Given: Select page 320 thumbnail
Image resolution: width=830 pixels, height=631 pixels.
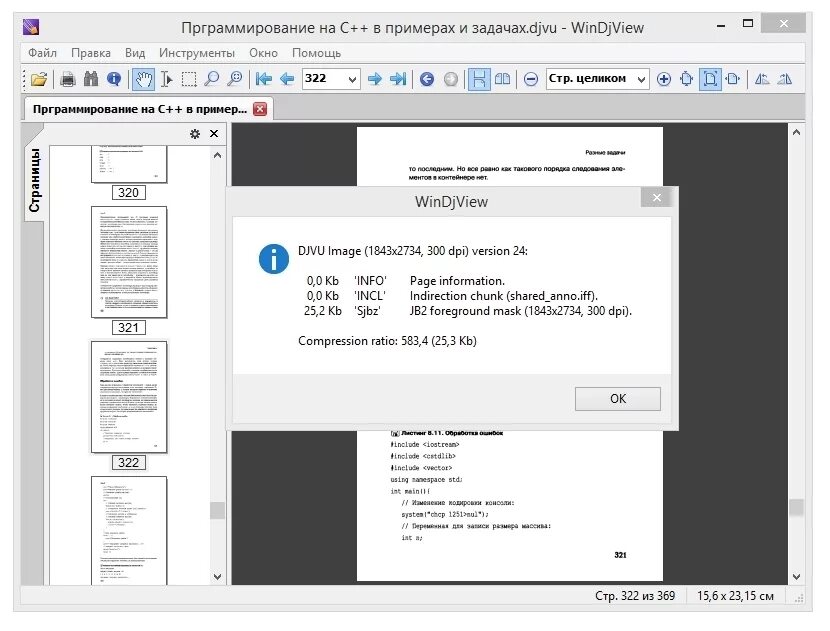Looking at the screenshot, I should 129,165.
